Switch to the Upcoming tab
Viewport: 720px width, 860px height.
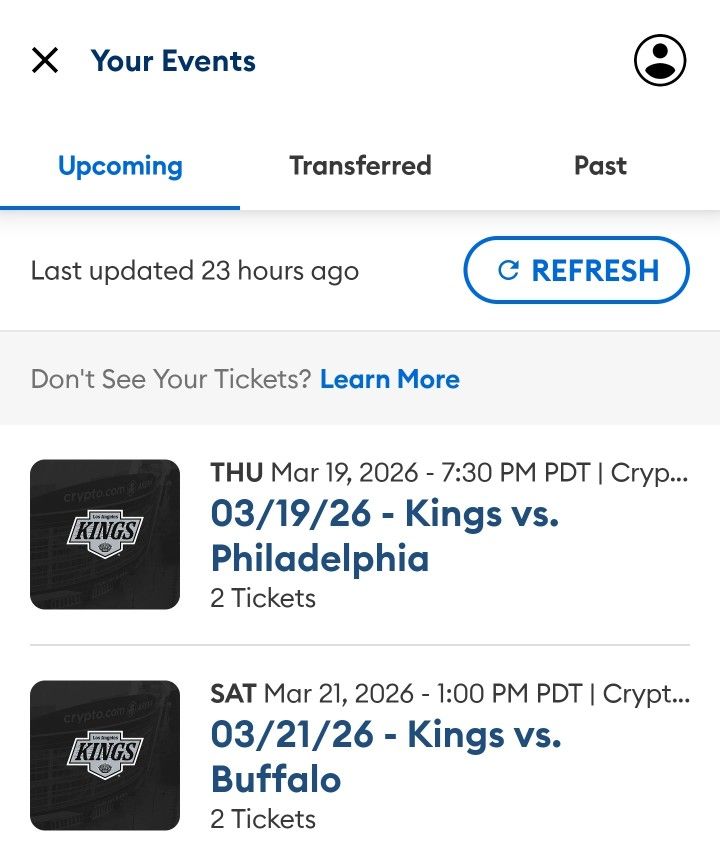click(x=120, y=166)
